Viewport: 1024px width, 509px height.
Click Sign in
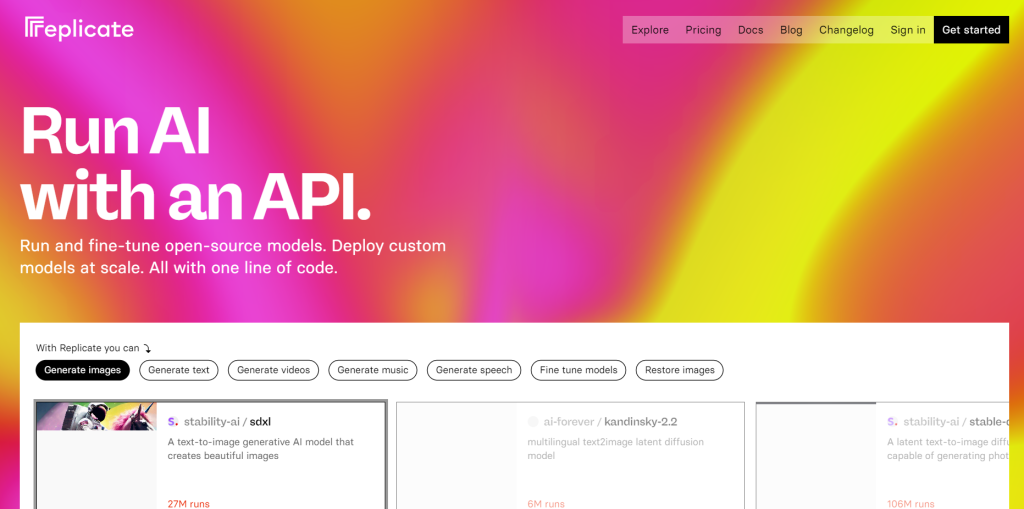(x=908, y=30)
